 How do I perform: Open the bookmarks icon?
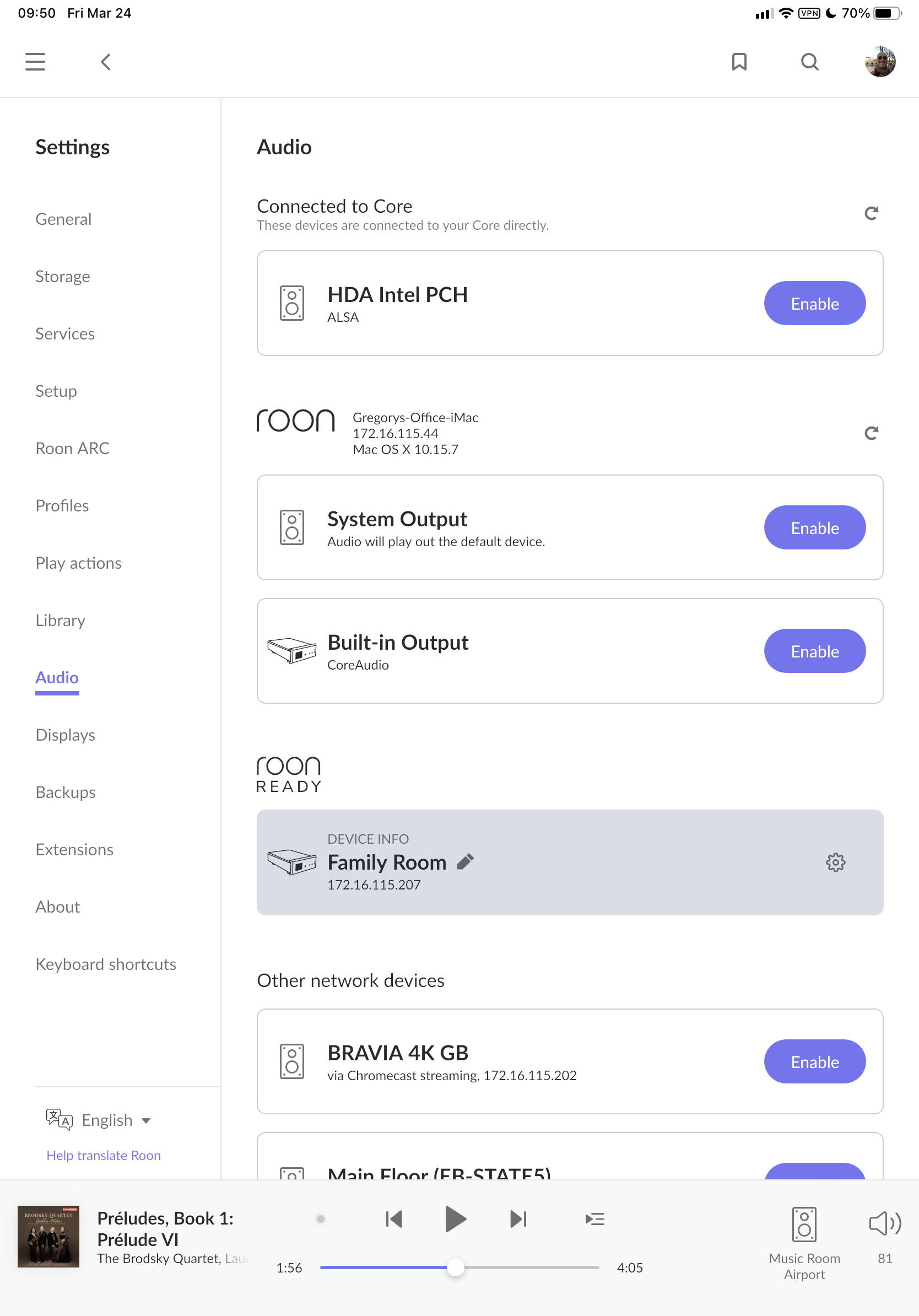pos(739,61)
